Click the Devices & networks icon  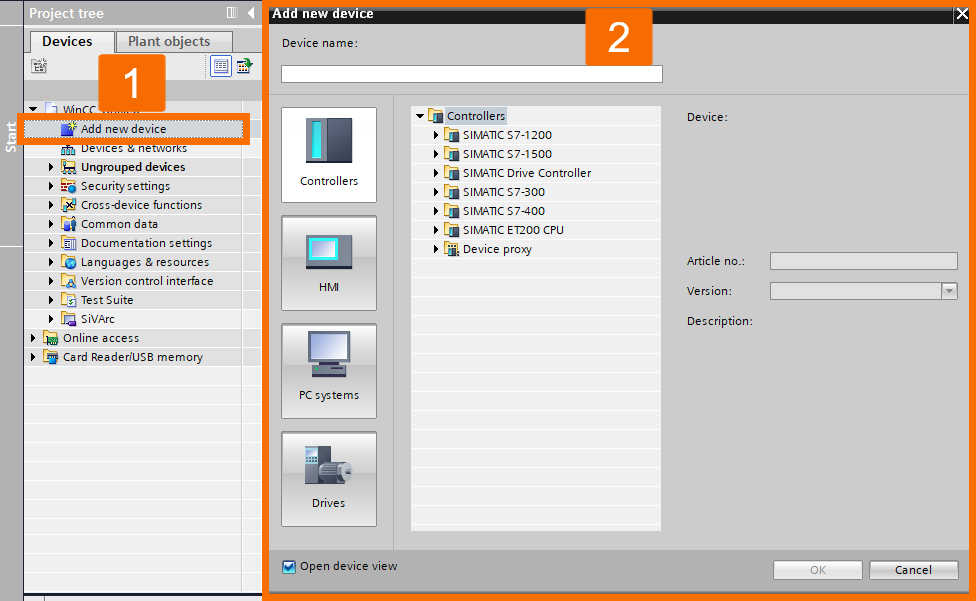click(x=68, y=149)
